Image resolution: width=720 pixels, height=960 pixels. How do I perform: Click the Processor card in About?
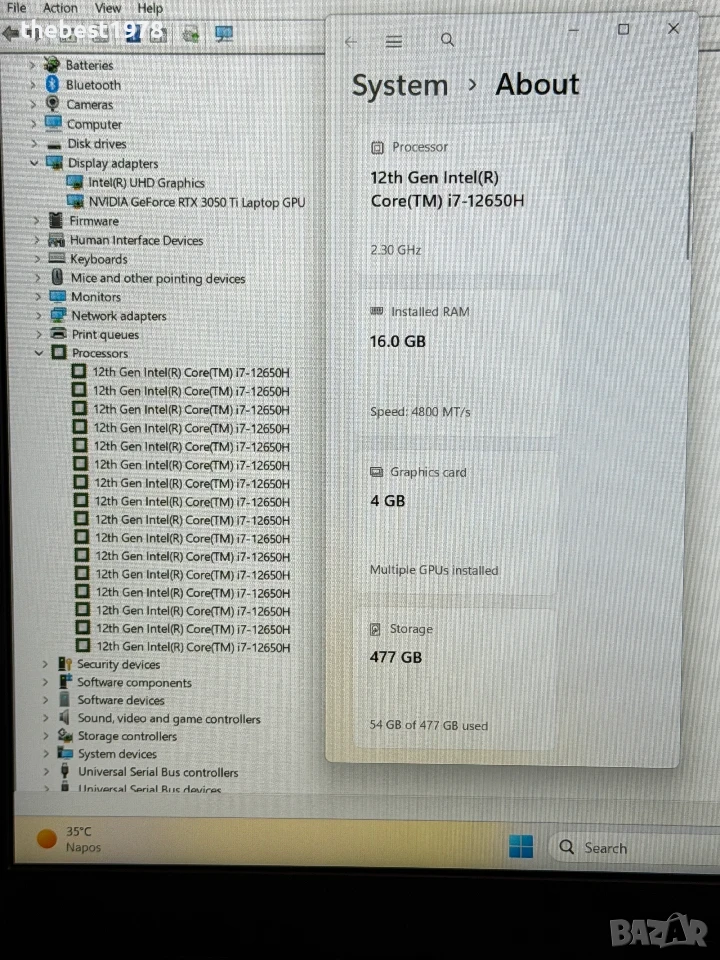tap(458, 200)
